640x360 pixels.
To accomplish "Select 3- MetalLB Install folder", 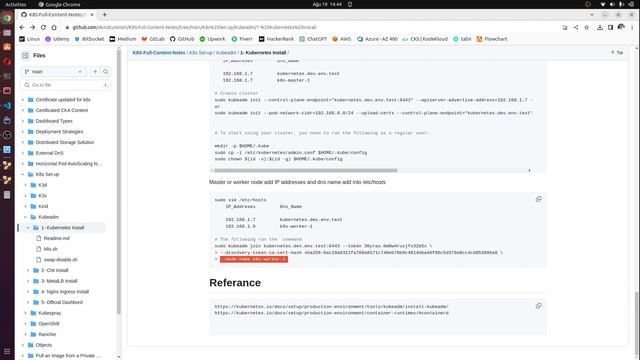I will click(x=59, y=281).
